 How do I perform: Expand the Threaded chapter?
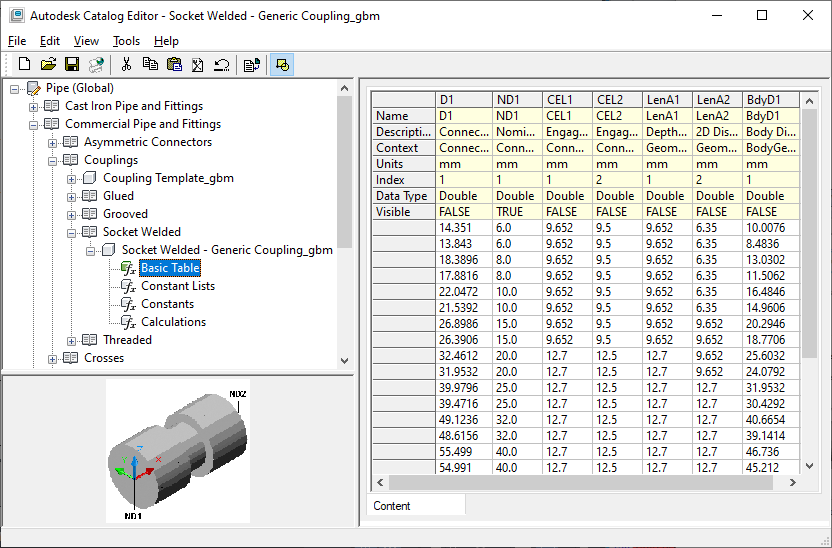72,341
